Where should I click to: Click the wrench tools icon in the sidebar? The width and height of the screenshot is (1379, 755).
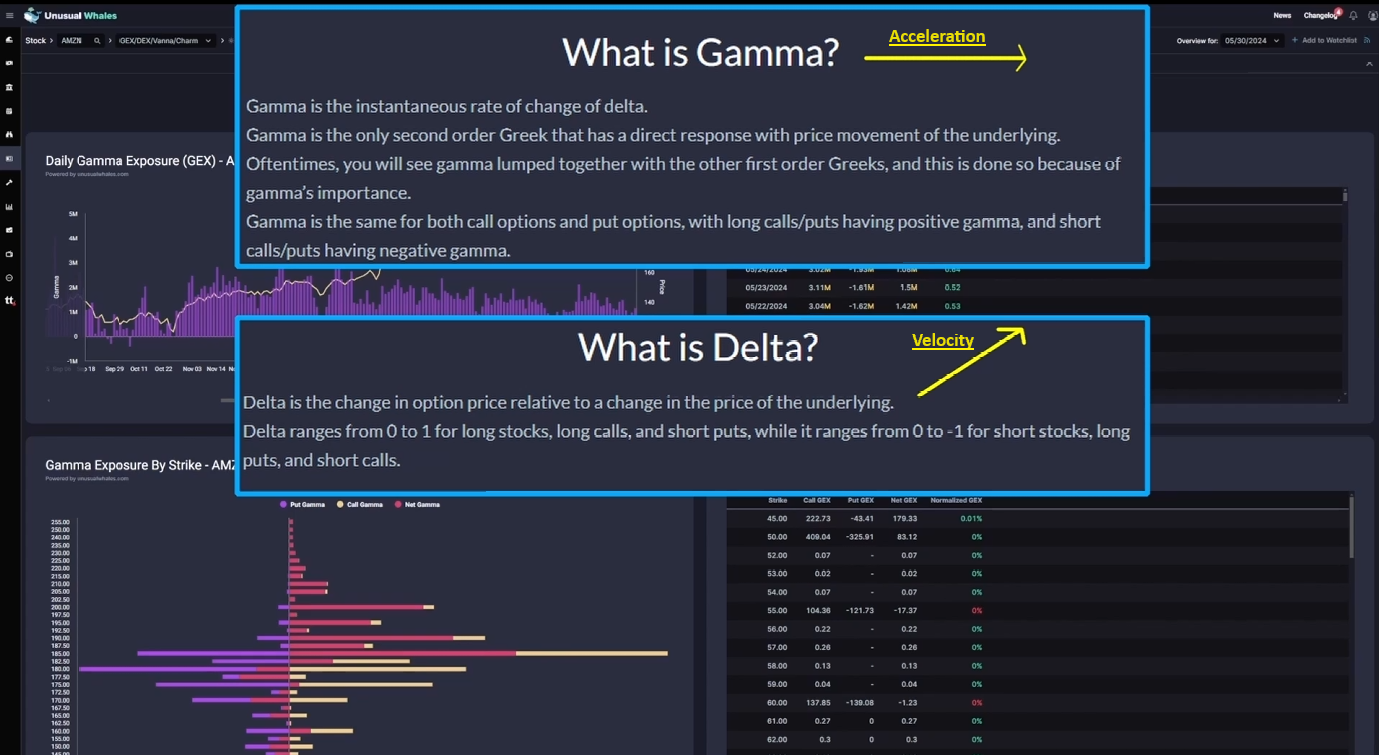[x=9, y=184]
